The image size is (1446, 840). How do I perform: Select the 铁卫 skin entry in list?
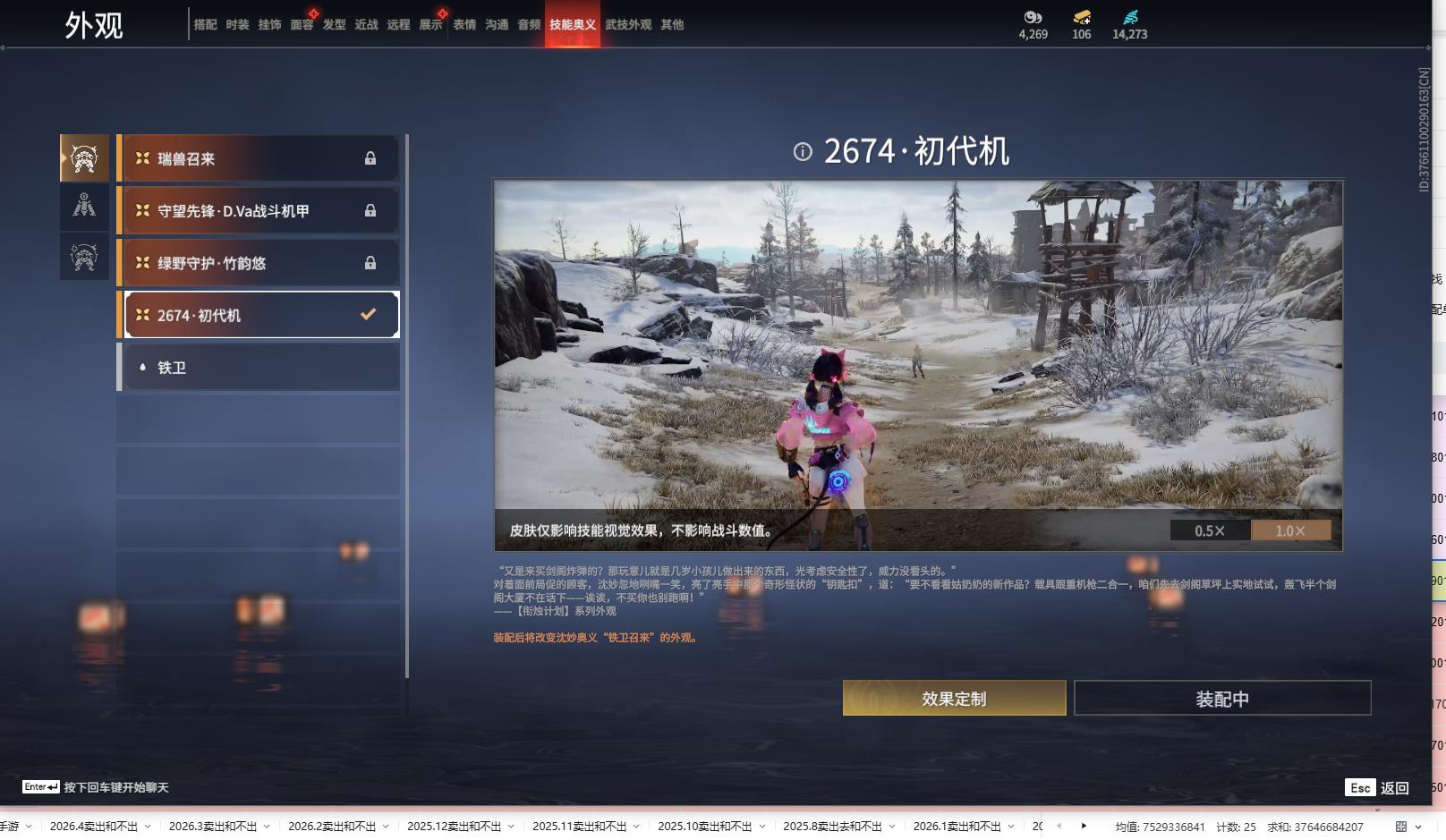pyautogui.click(x=259, y=367)
